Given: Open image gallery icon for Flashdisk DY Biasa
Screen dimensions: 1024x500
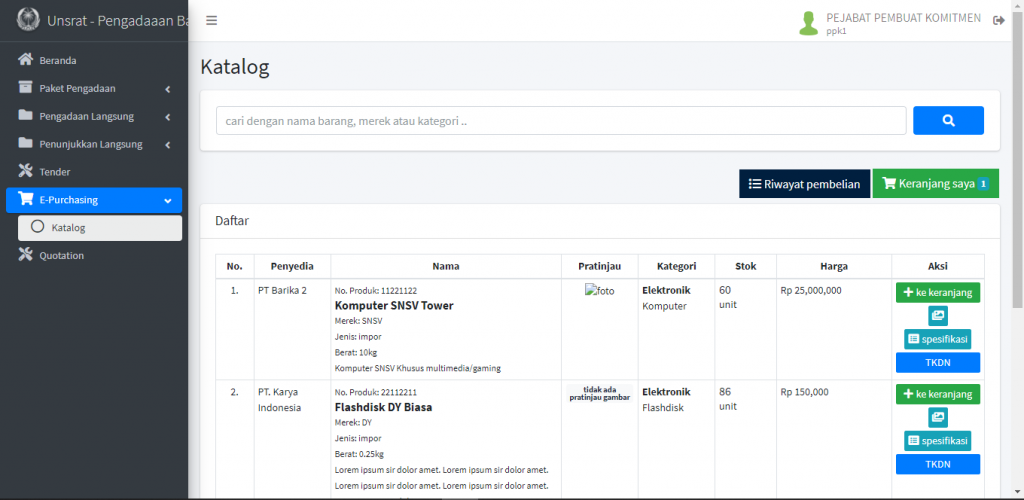Looking at the screenshot, I should click(937, 417).
